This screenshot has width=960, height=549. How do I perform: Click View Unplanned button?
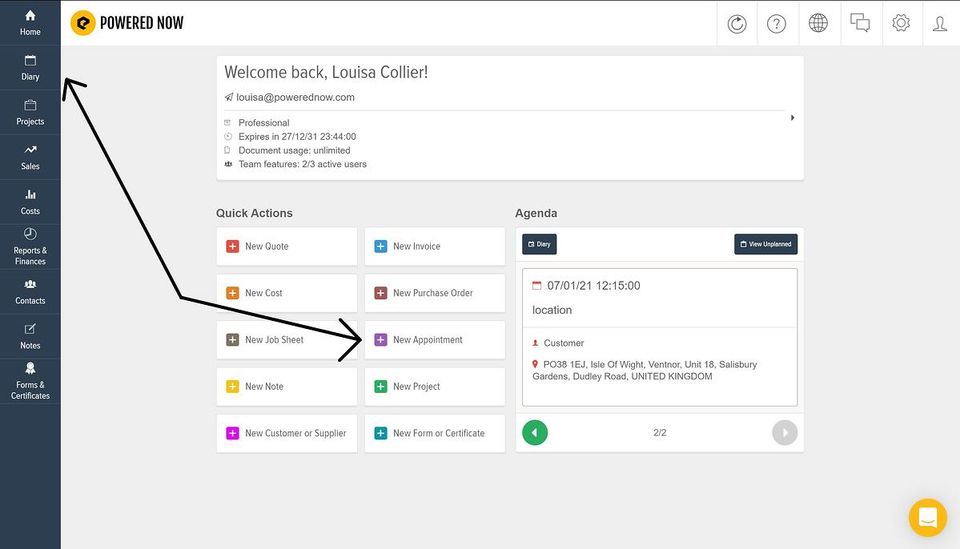click(765, 244)
